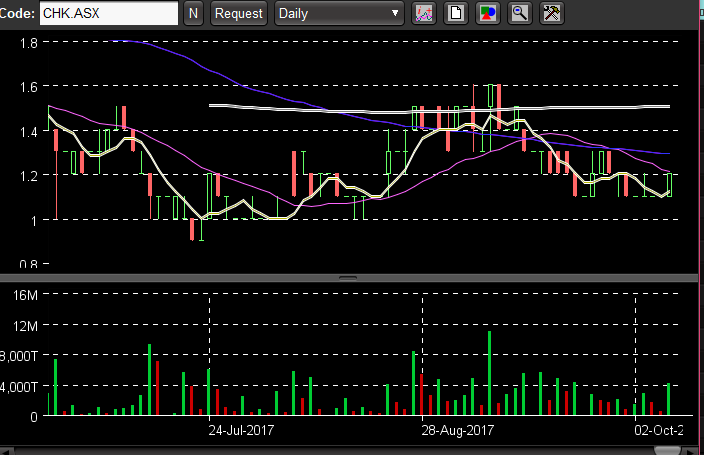Focus the CHK.ASX code input field
Screen dimensions: 704x455
point(109,13)
